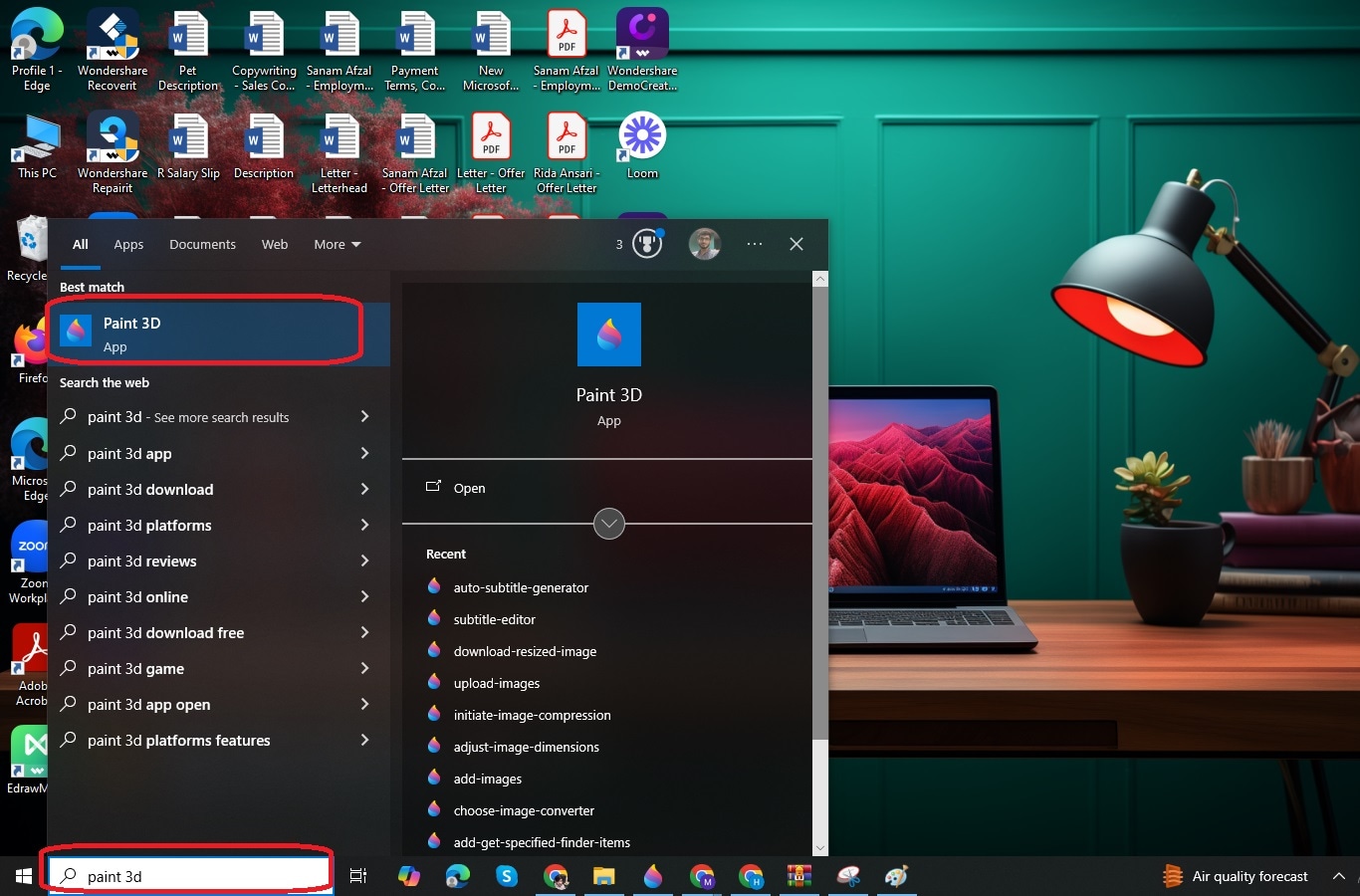Image resolution: width=1360 pixels, height=896 pixels.
Task: Expand arrow for 'paint 3d app' suggestion
Action: tap(364, 453)
